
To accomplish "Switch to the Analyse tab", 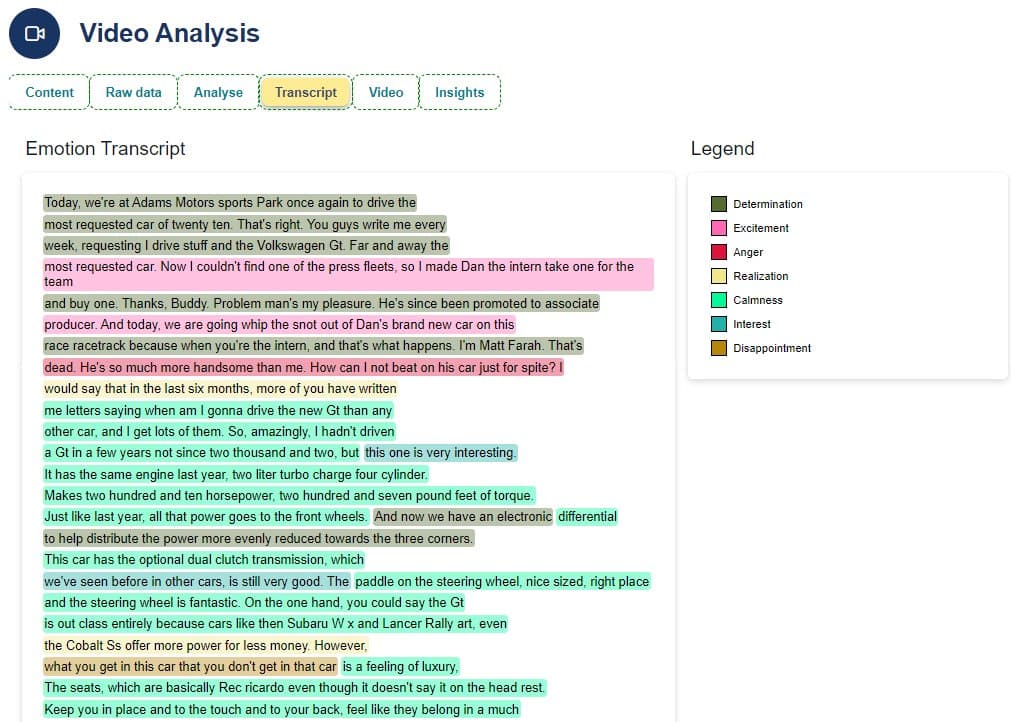I will (218, 92).
